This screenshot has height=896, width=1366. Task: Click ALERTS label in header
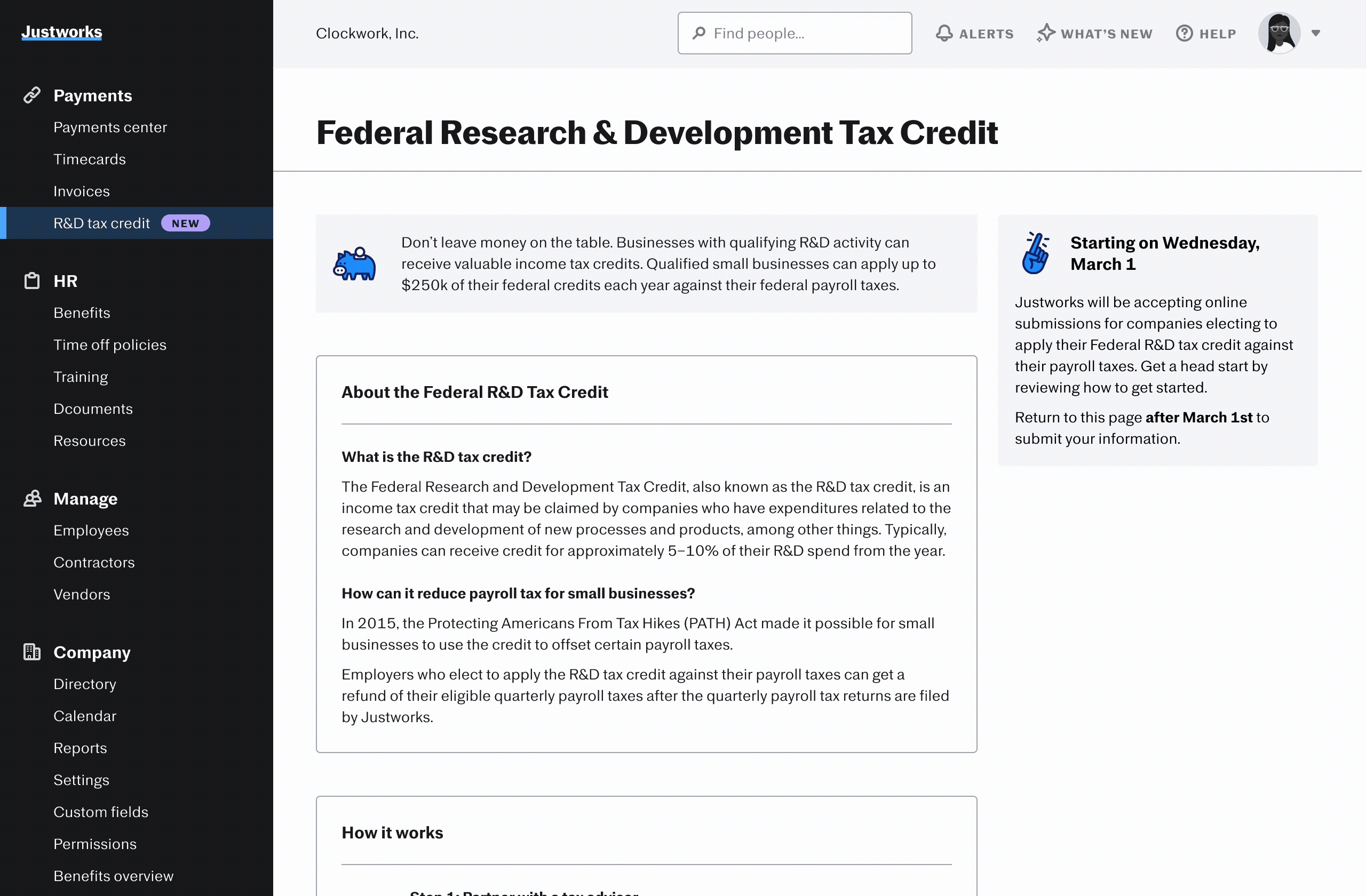tap(987, 34)
